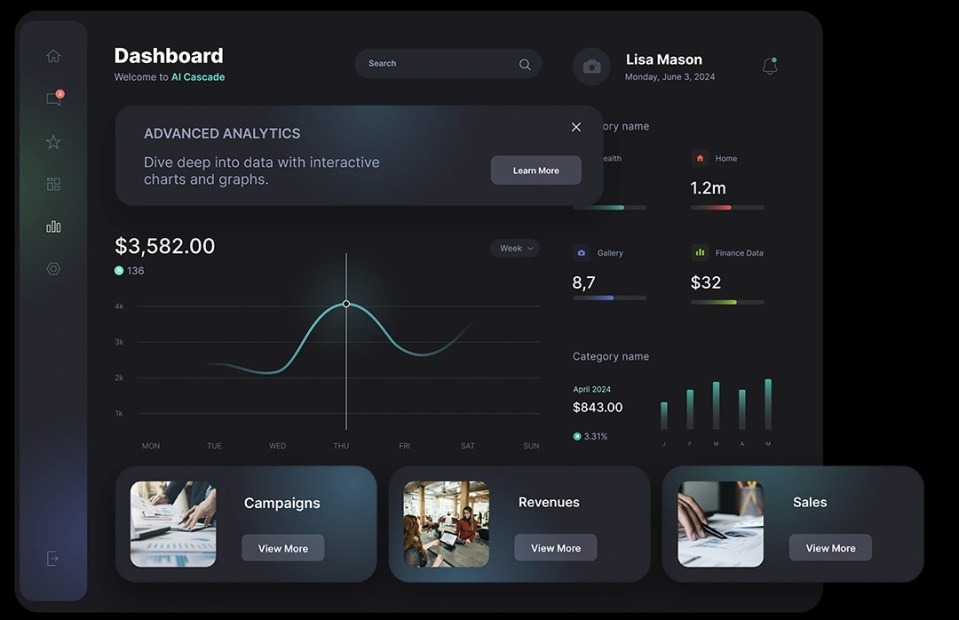Screen dimensions: 959x620
Task: Open messages icon with red badge
Action: click(53, 99)
